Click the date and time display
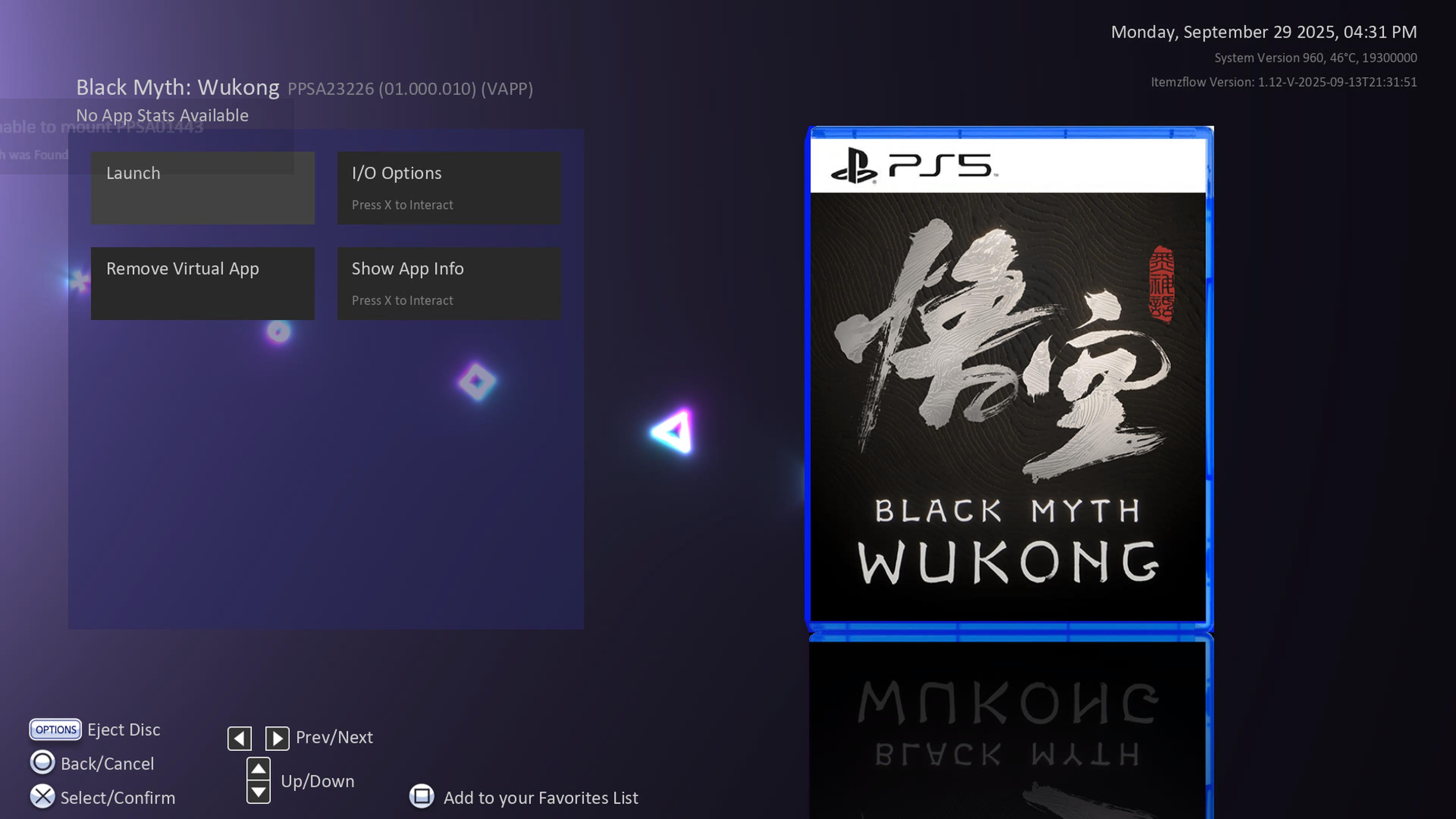The width and height of the screenshot is (1456, 819). 1263,32
